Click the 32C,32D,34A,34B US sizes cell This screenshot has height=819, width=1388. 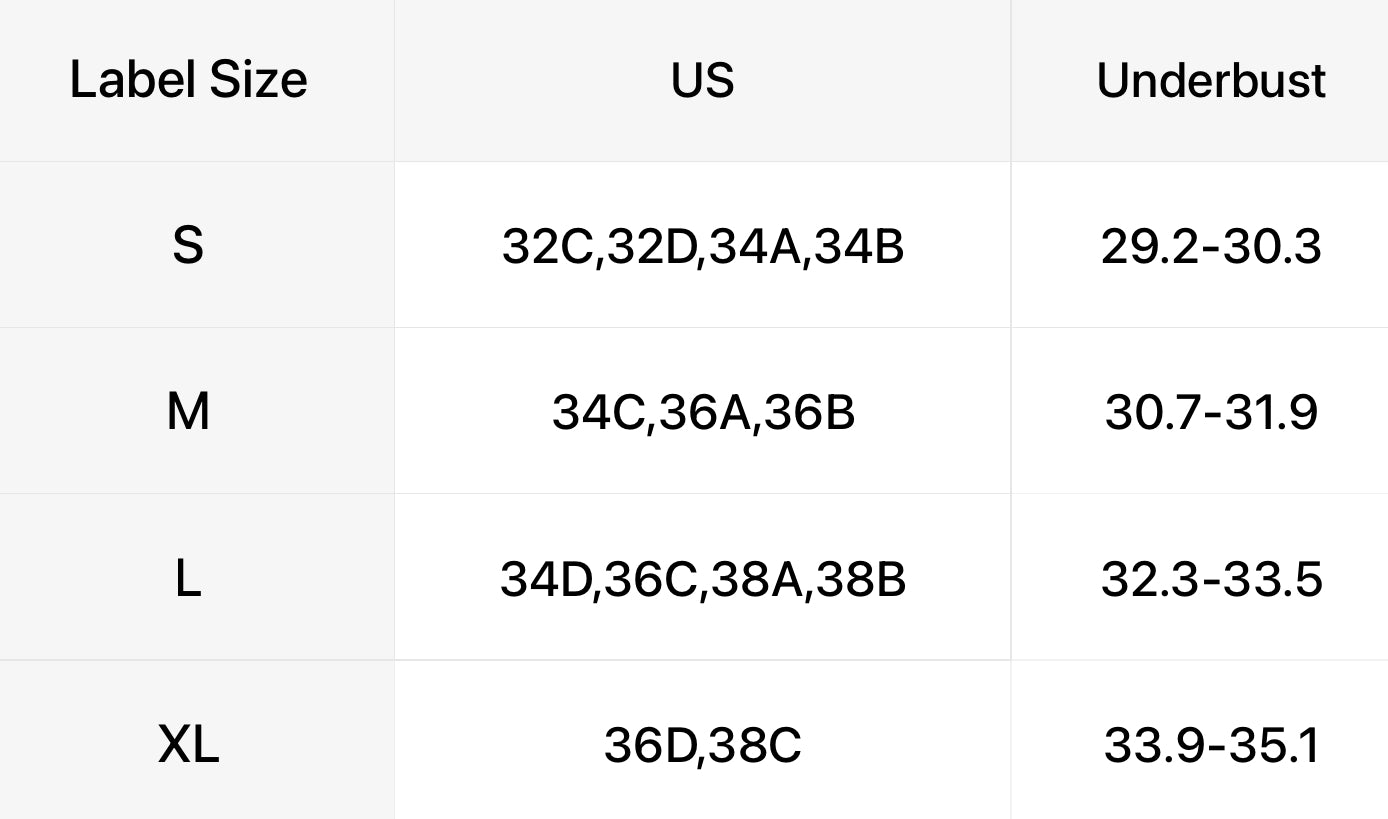tap(702, 246)
